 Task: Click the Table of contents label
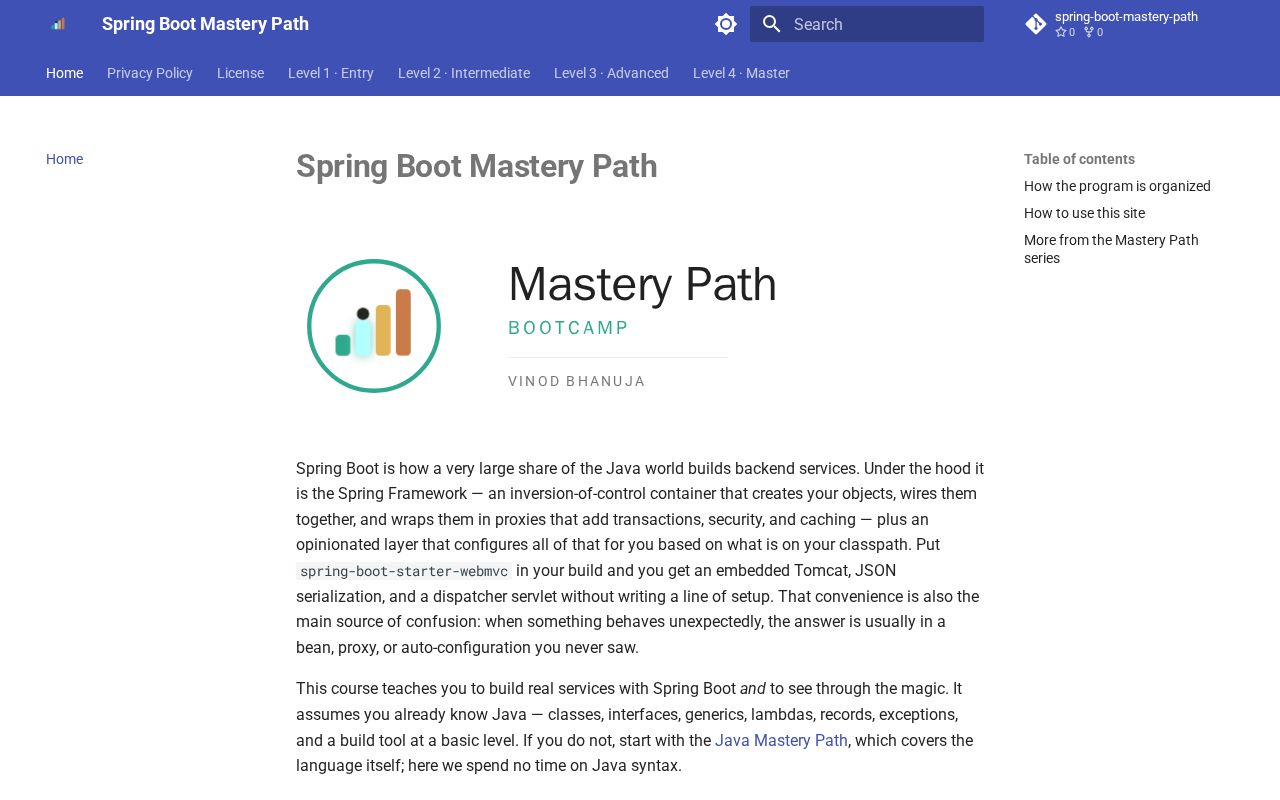1079,159
